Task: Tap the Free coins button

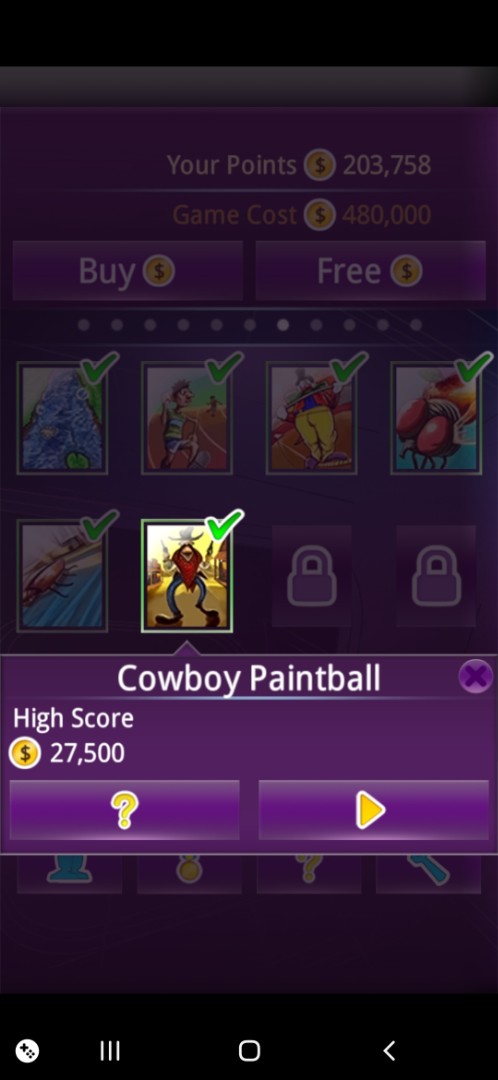Action: (371, 271)
